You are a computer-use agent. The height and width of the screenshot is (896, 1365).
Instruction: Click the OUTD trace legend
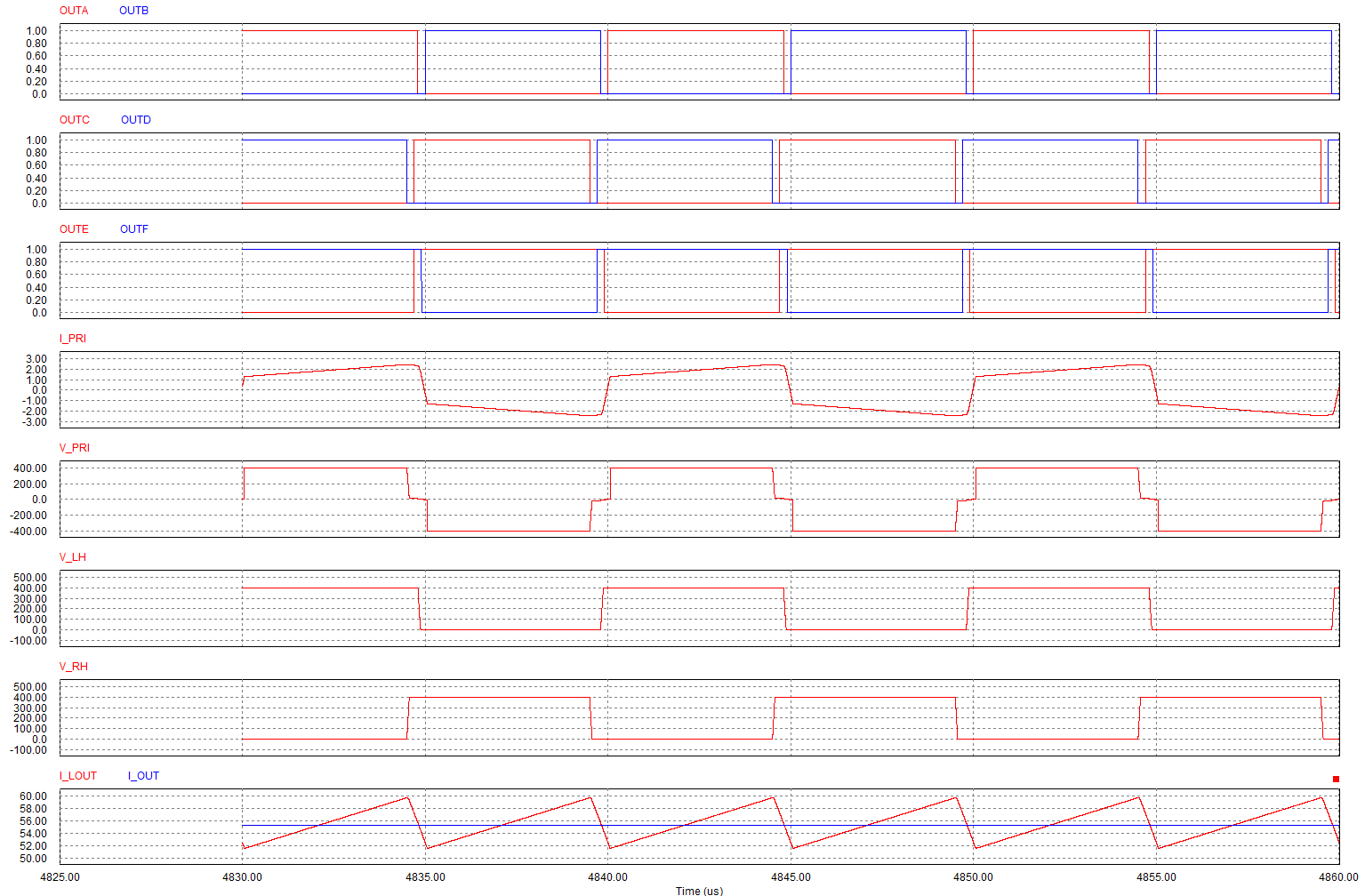[136, 120]
